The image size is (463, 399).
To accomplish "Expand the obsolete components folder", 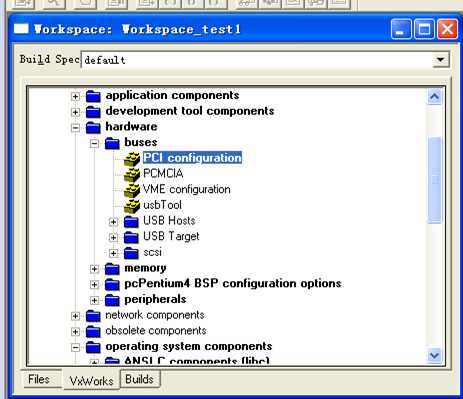I will click(75, 332).
